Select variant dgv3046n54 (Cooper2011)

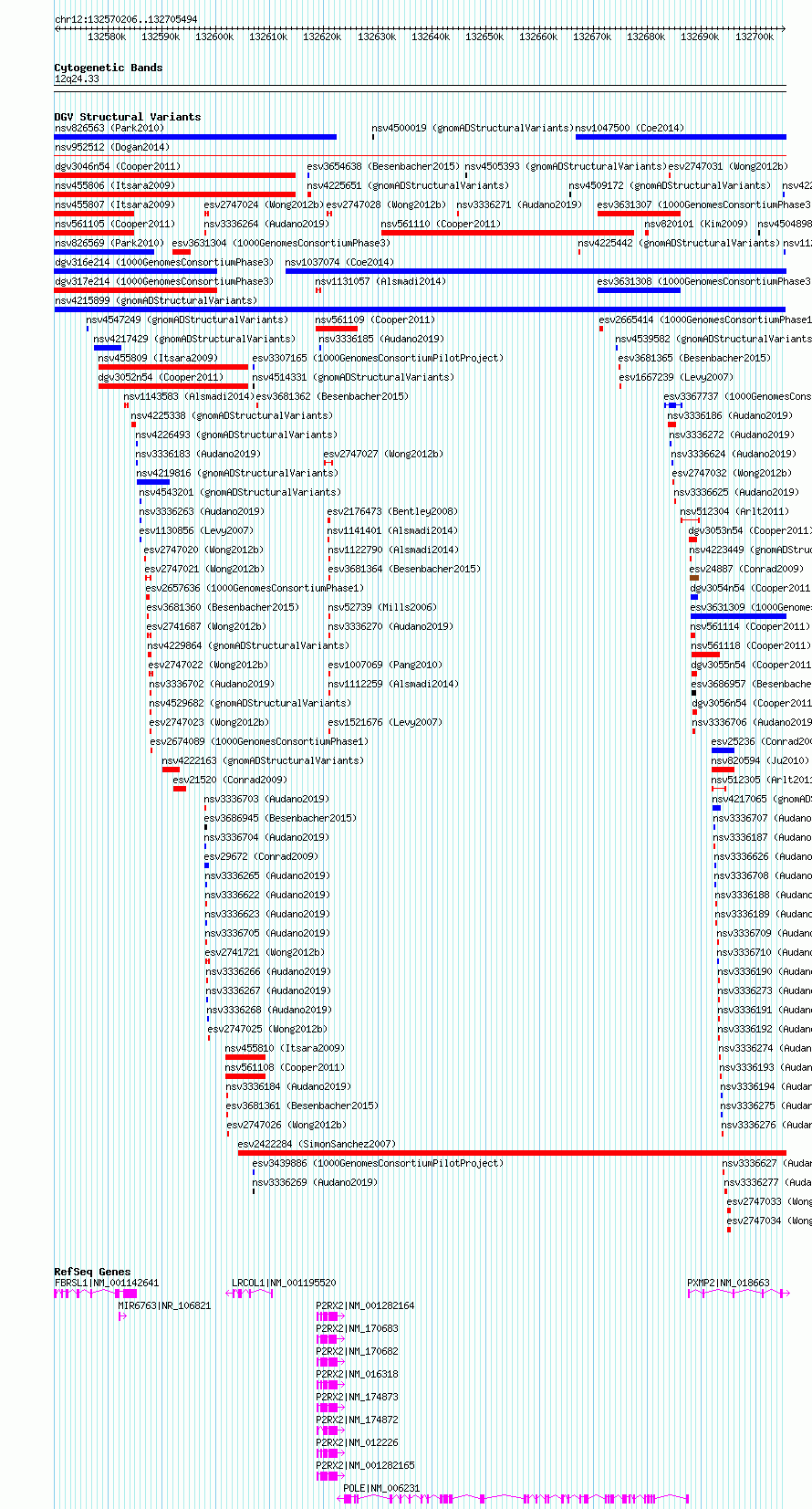(118, 166)
